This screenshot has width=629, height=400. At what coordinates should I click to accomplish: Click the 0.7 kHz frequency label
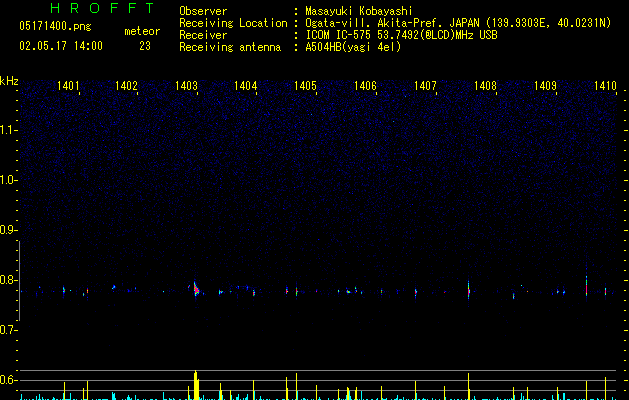(8, 330)
